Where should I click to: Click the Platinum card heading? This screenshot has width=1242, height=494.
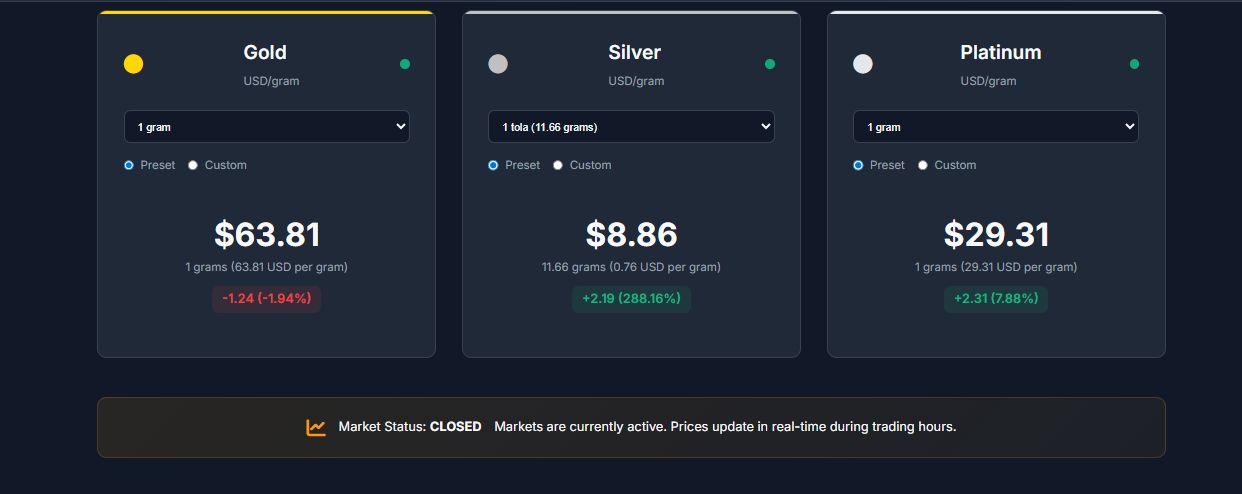click(1000, 52)
